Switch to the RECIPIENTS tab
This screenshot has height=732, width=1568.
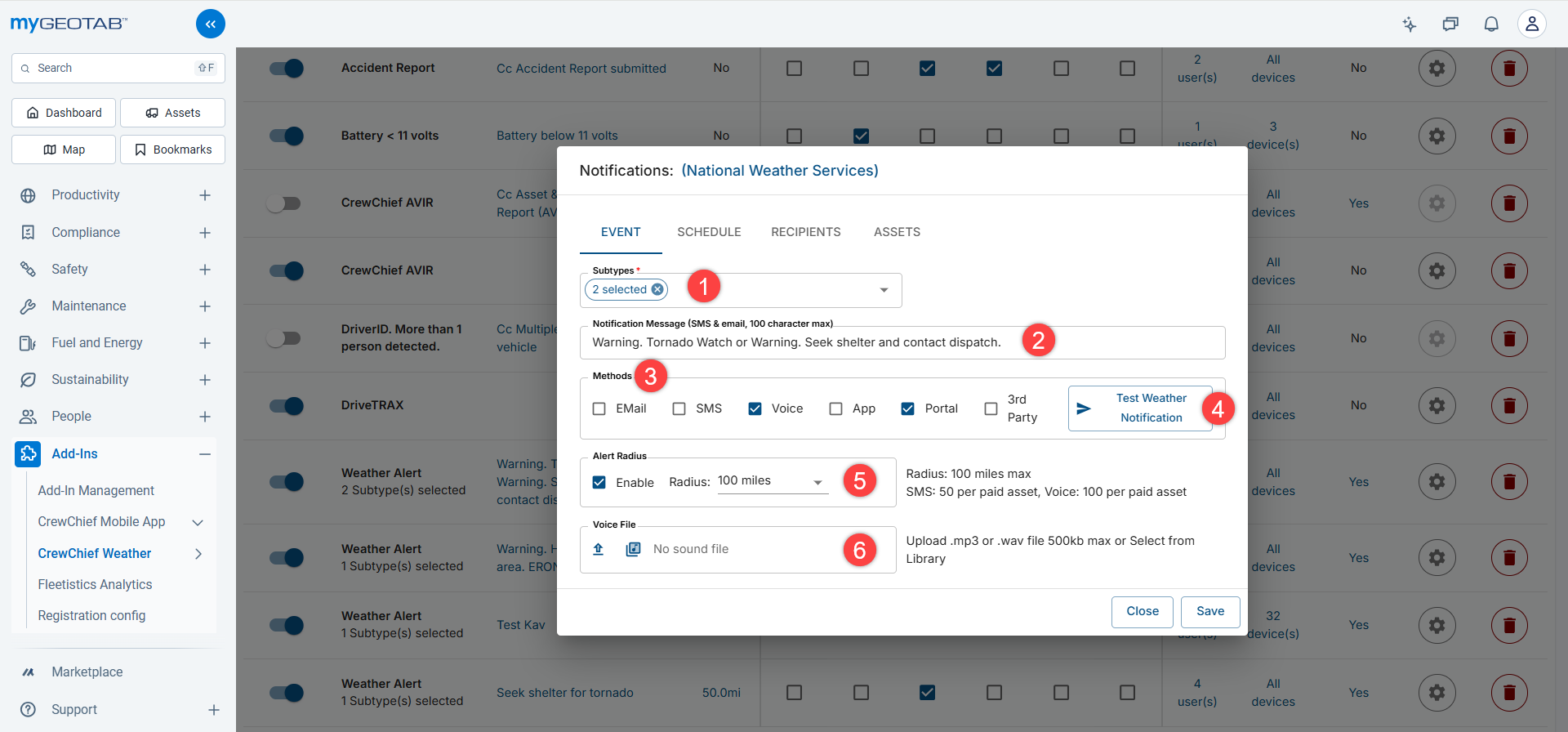pos(805,232)
